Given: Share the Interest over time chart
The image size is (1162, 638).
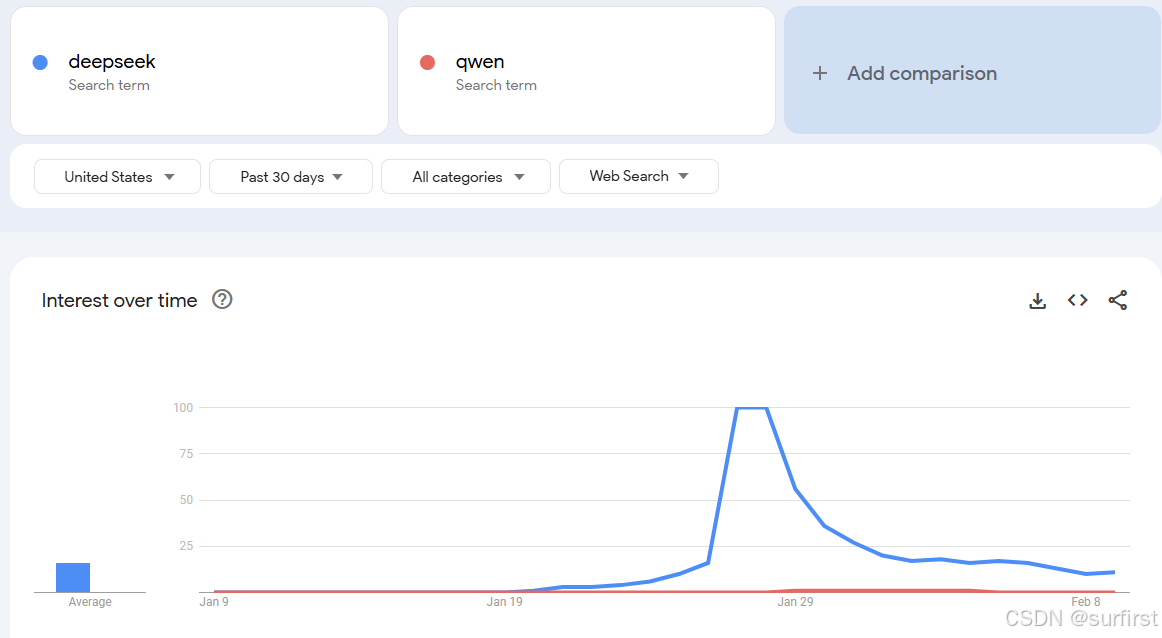Looking at the screenshot, I should (1118, 300).
